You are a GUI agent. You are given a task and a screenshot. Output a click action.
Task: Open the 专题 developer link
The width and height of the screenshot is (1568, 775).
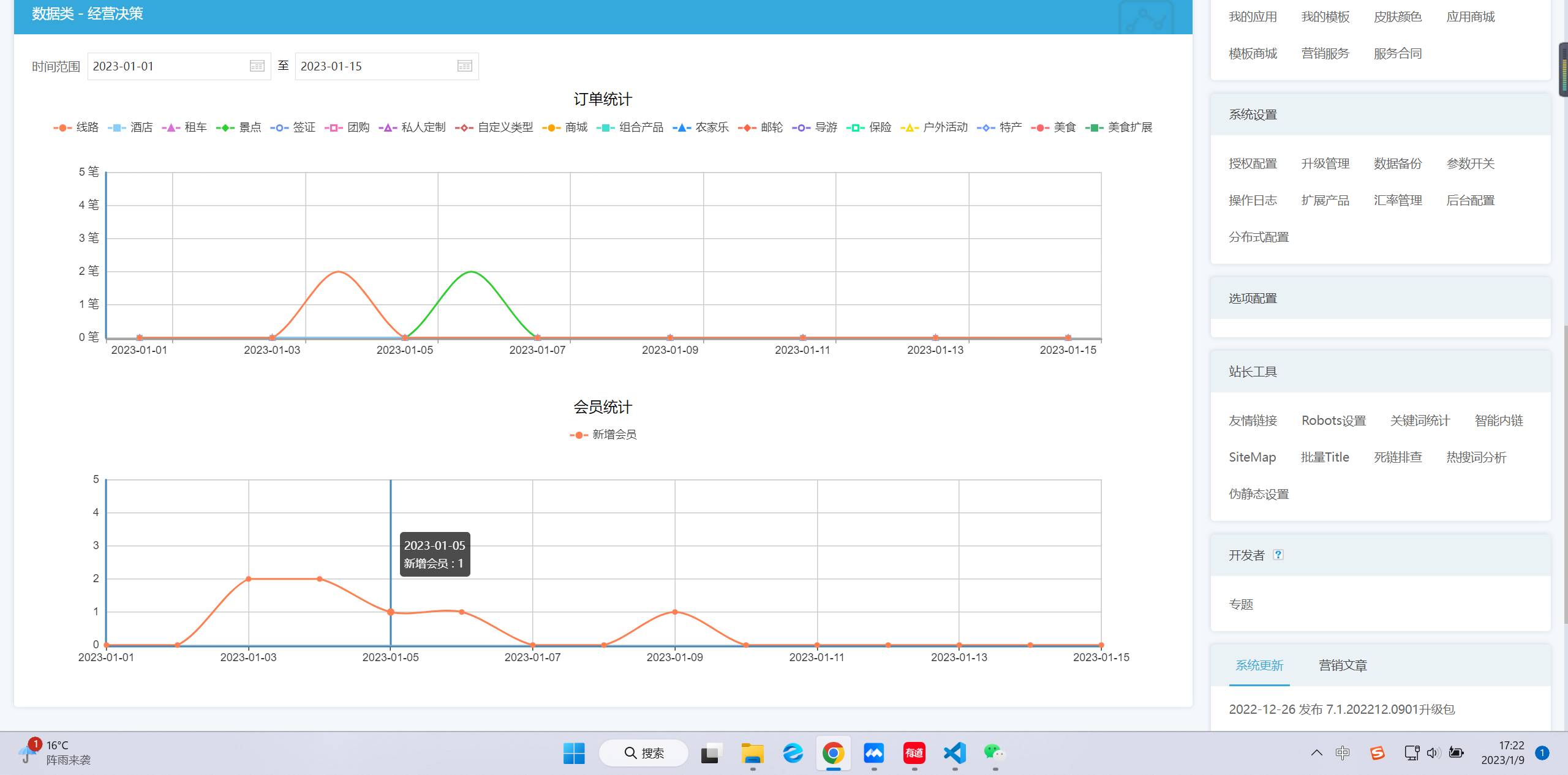pos(1241,604)
